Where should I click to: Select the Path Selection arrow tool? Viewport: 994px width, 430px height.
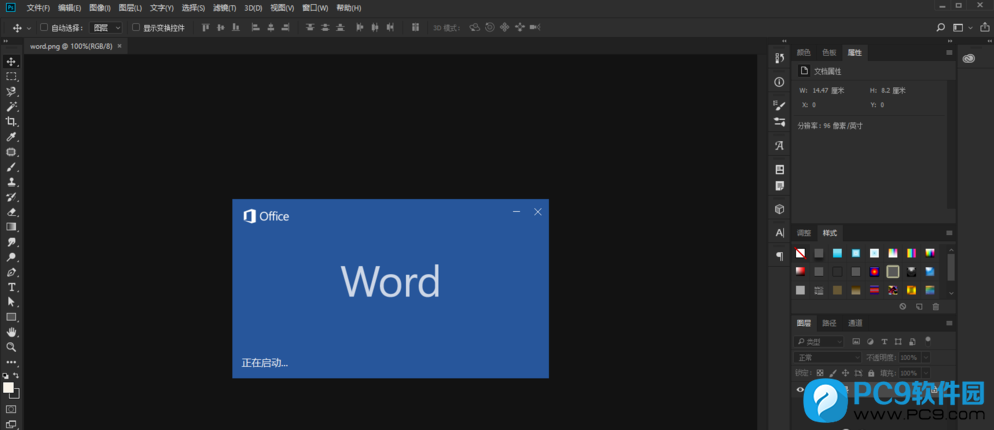(11, 302)
